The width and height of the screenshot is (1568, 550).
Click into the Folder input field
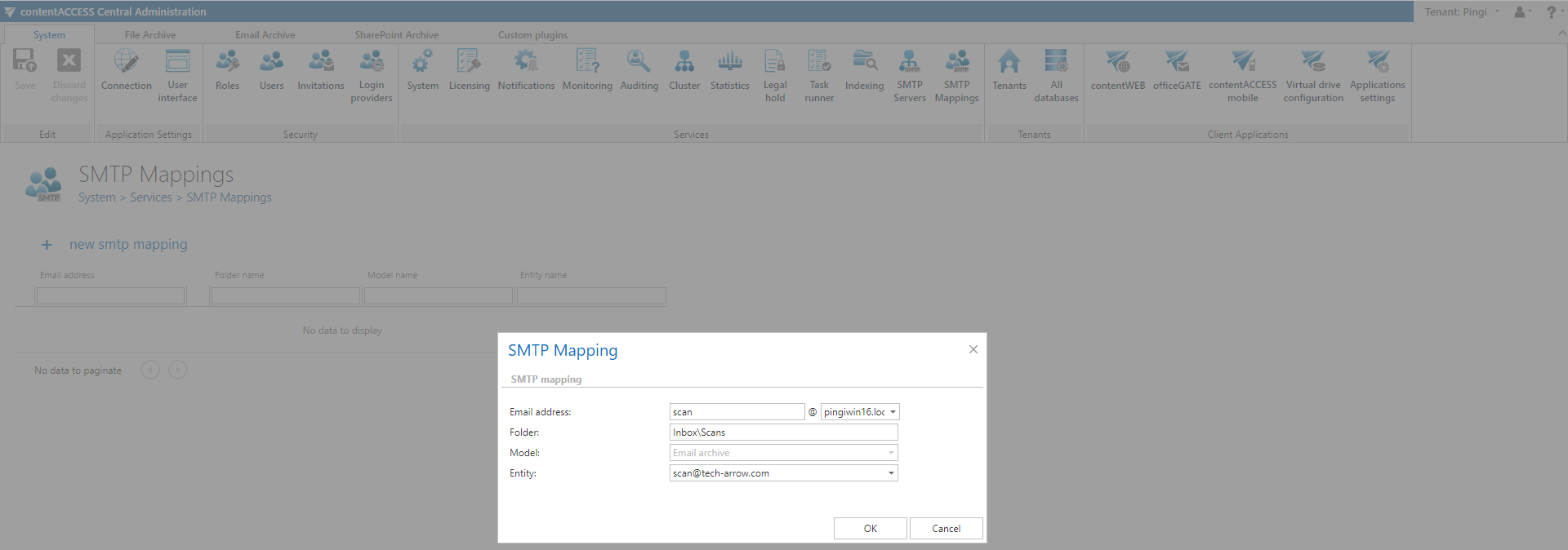(x=783, y=432)
